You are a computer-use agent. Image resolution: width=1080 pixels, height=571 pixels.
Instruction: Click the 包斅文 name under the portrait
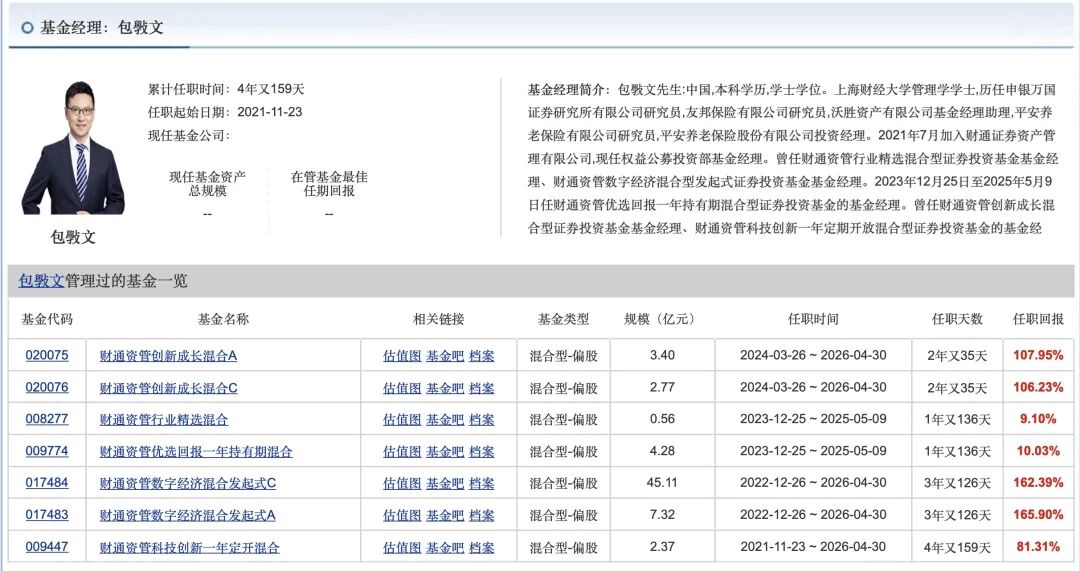73,237
